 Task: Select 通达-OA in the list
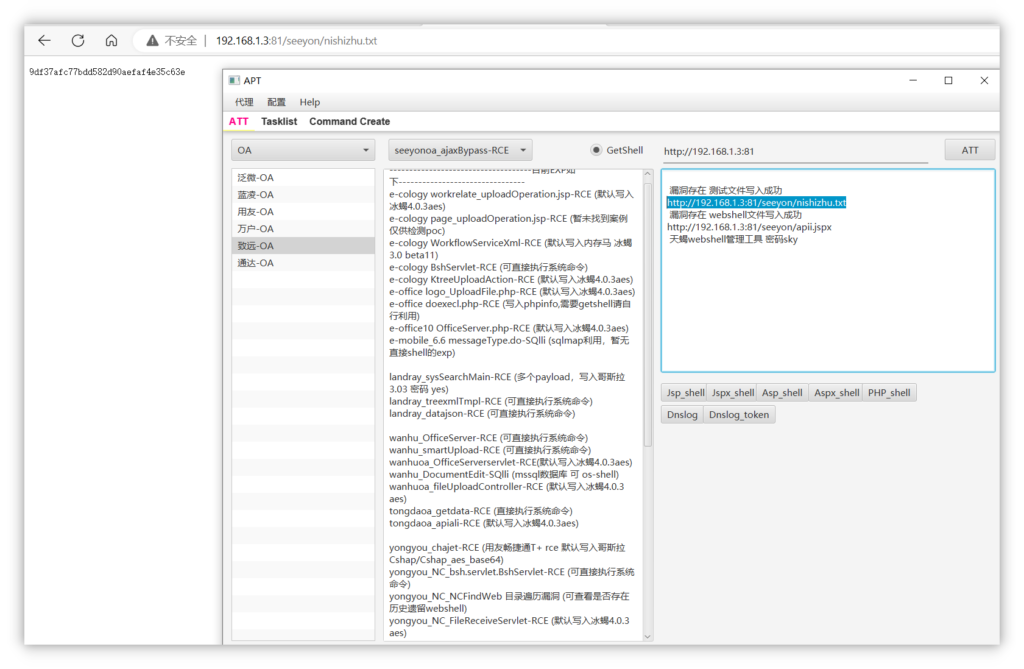click(303, 263)
